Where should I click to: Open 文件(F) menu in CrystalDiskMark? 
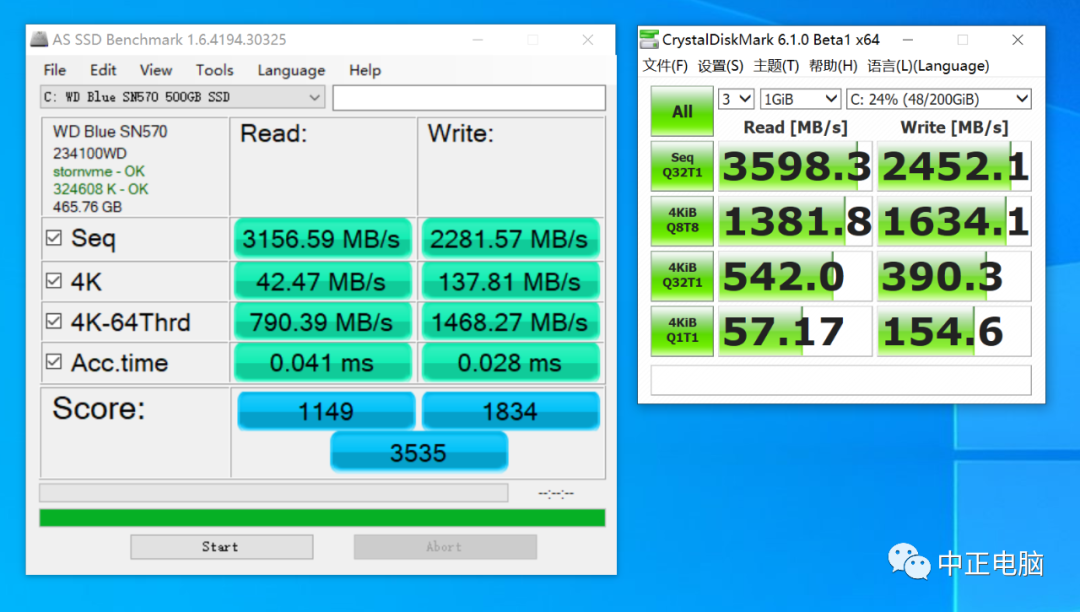point(665,66)
